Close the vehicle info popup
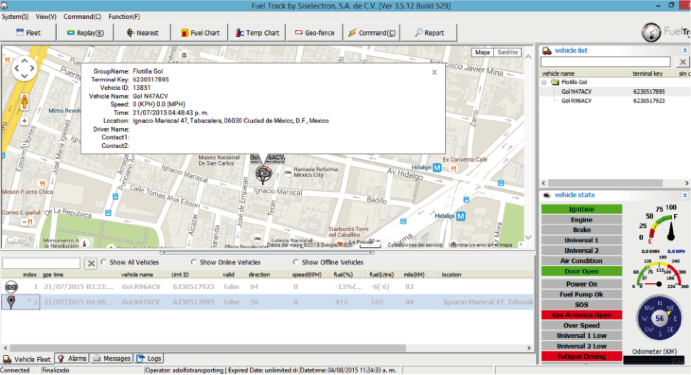This screenshot has height=375, width=691. coord(434,72)
